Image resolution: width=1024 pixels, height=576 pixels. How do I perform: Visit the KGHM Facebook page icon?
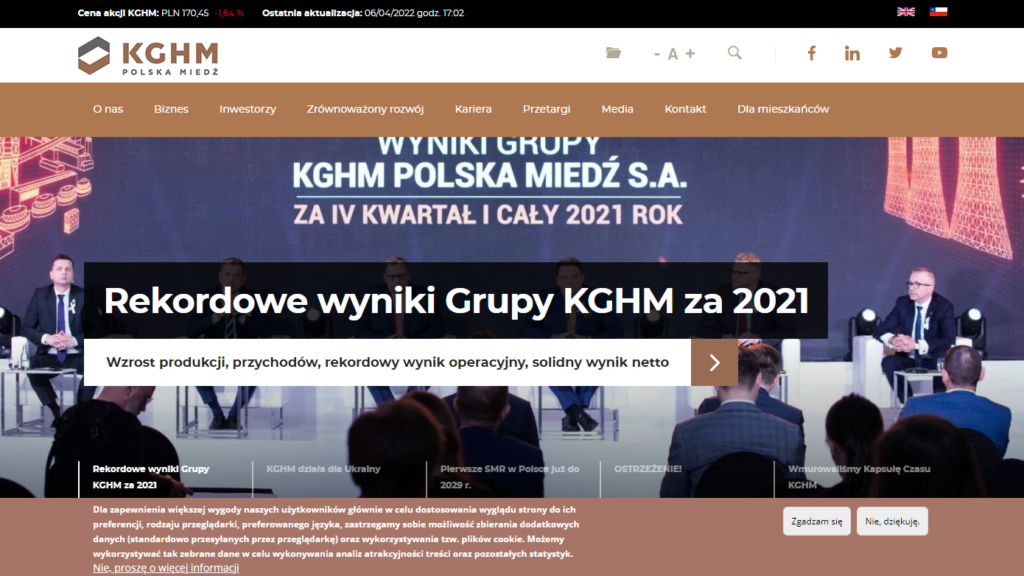811,53
